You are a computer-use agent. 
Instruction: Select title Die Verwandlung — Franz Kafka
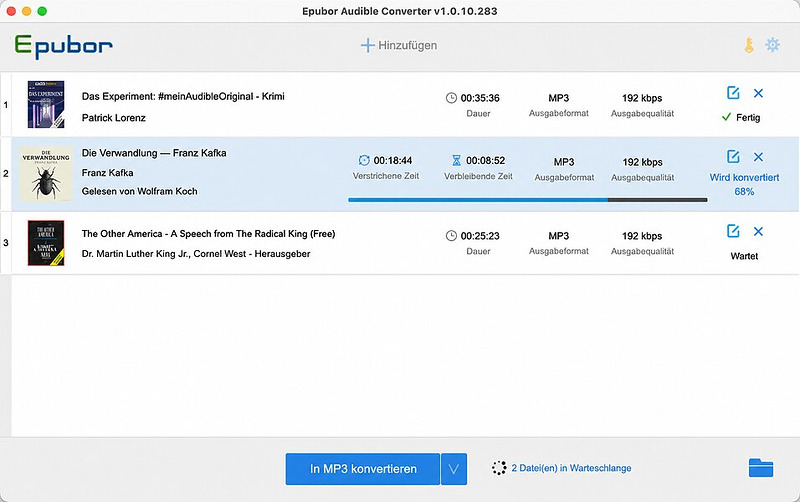click(154, 153)
